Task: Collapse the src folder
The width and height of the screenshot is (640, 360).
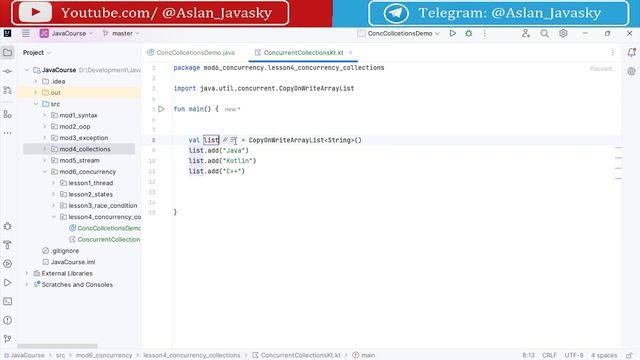Action: coord(36,104)
